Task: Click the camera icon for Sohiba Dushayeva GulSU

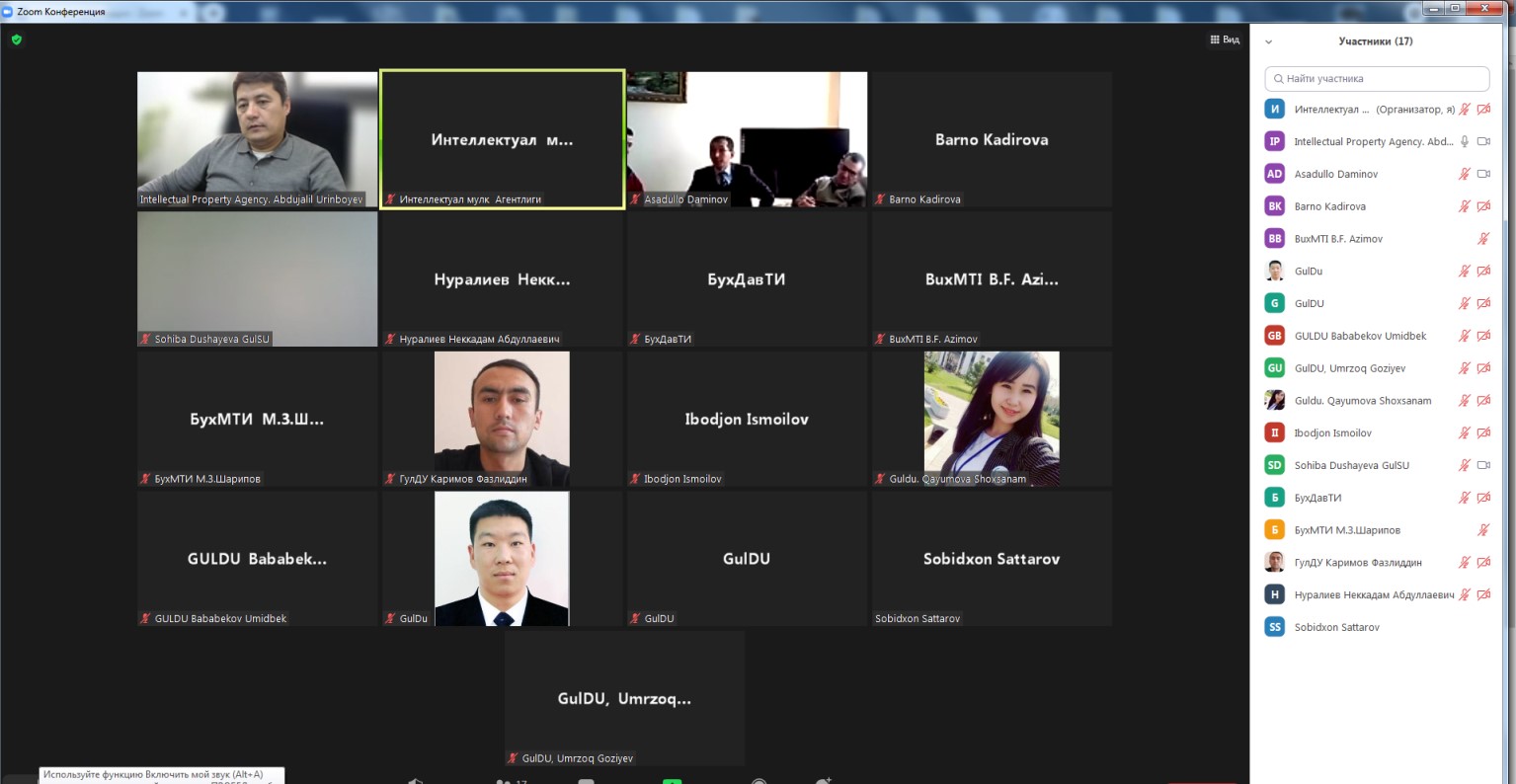Action: [x=1483, y=465]
